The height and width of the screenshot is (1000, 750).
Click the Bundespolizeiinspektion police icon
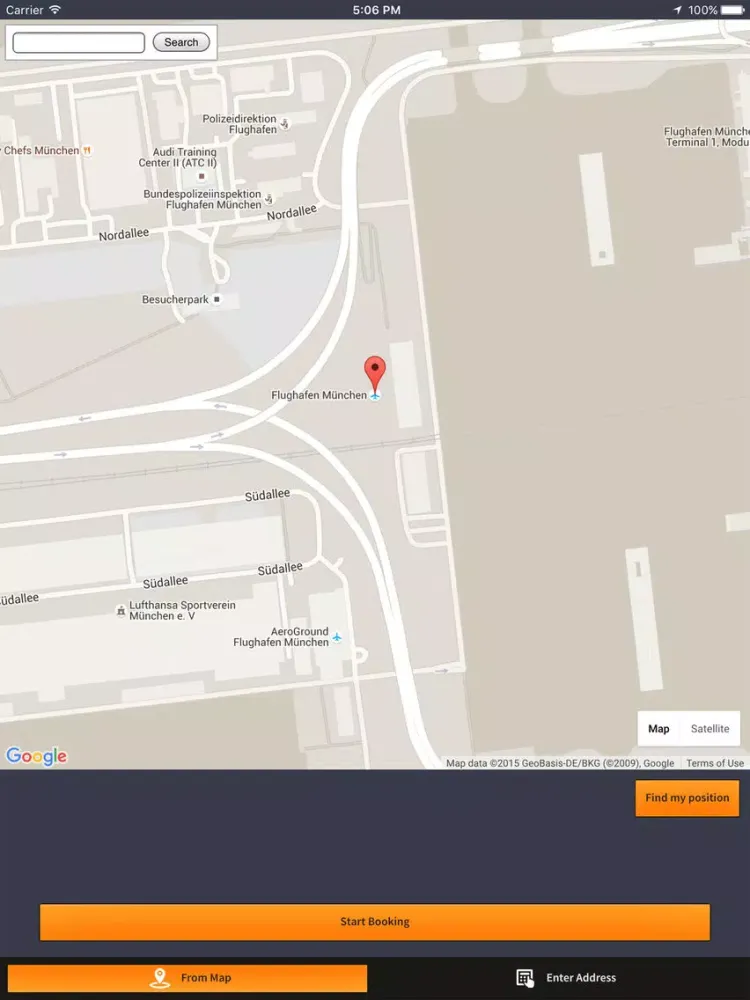tap(269, 199)
